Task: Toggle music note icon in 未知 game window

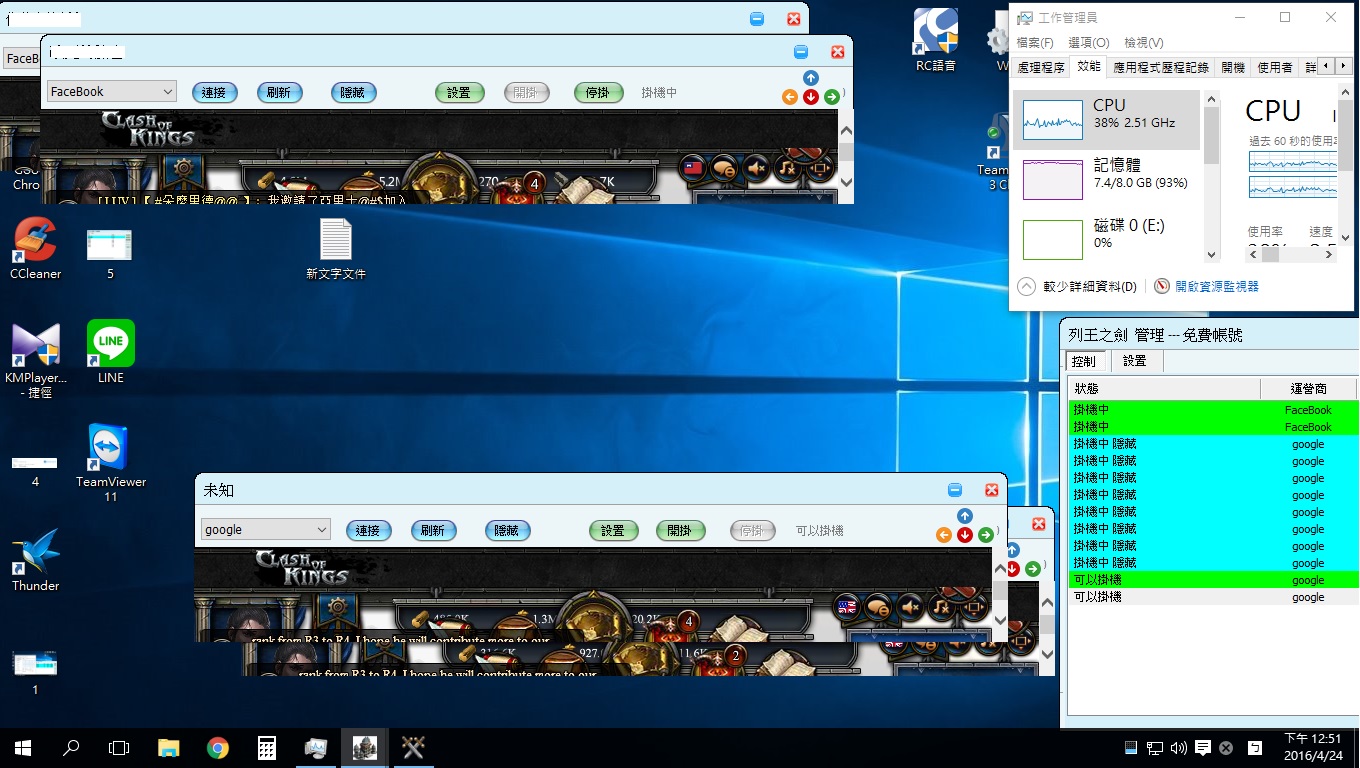Action: tap(941, 606)
